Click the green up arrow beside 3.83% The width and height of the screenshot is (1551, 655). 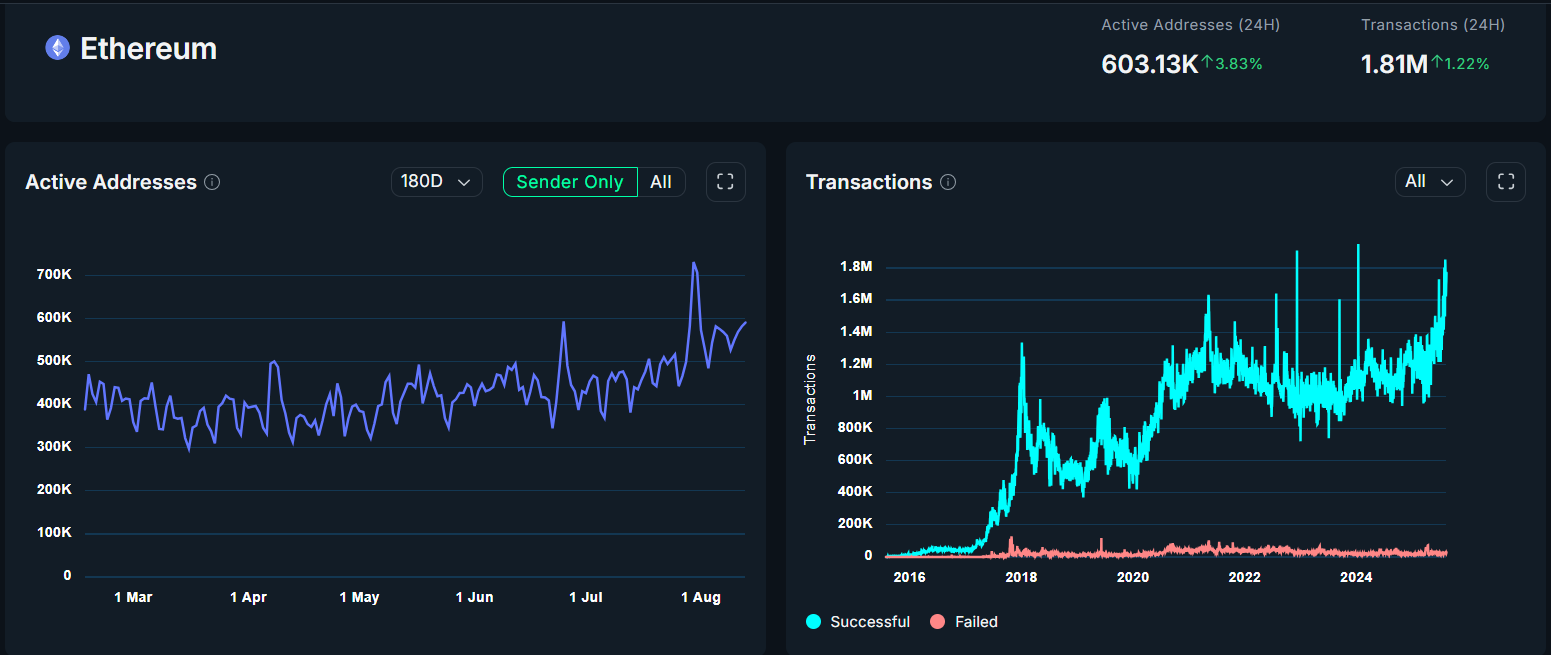click(x=1207, y=63)
